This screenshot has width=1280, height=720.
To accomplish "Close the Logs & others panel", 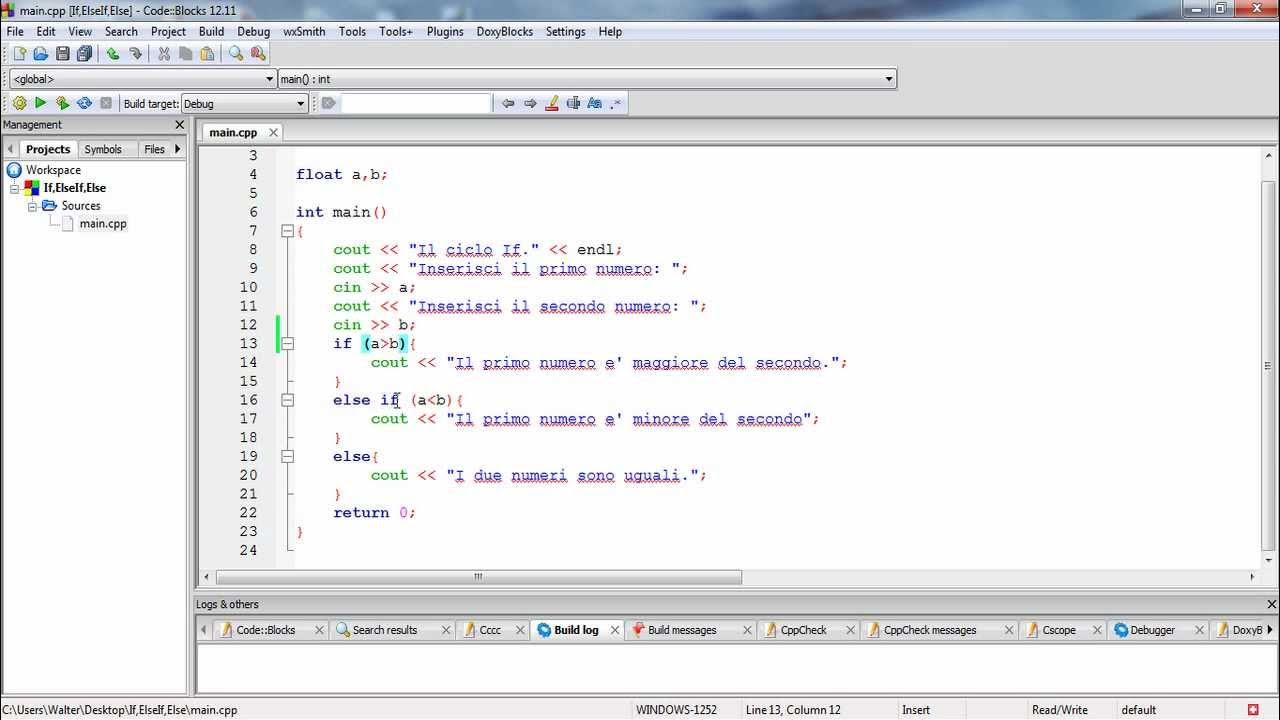I will tap(1271, 604).
